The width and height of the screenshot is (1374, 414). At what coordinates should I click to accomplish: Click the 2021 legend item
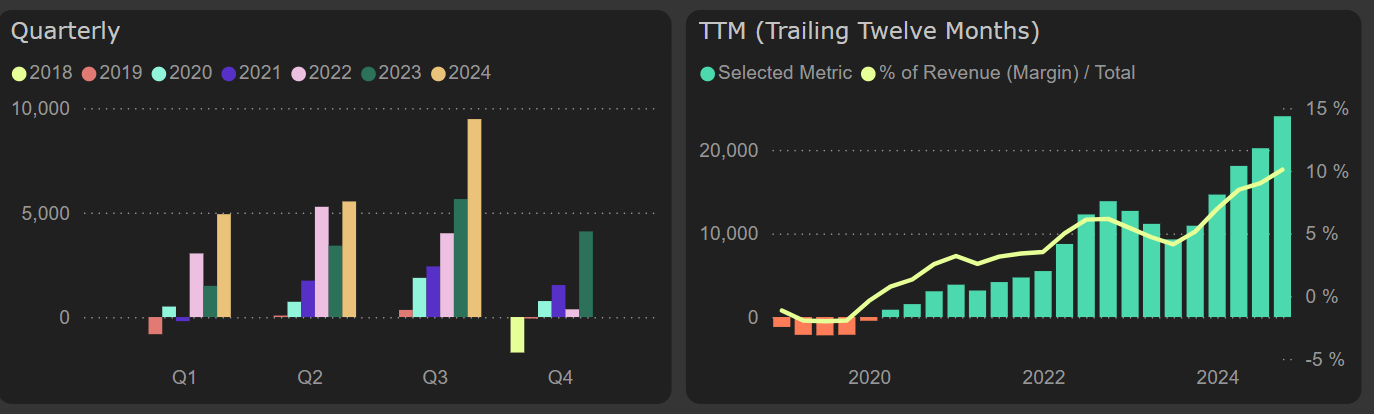pos(252,73)
